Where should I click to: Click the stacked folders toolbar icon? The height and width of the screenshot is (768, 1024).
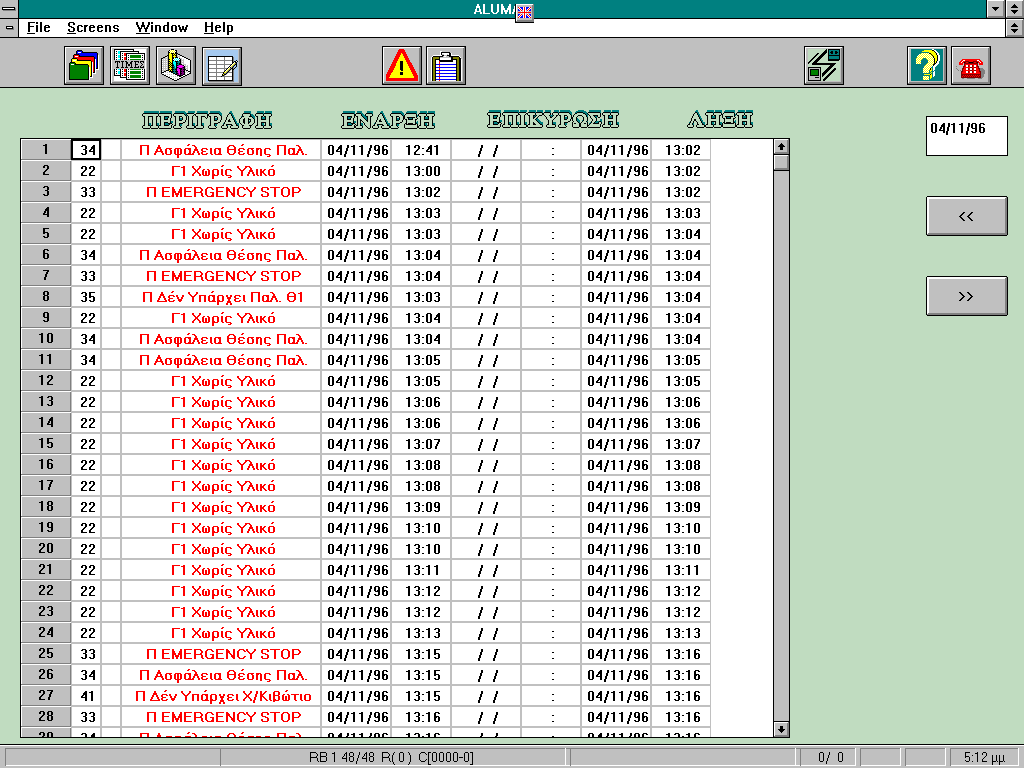[x=85, y=66]
